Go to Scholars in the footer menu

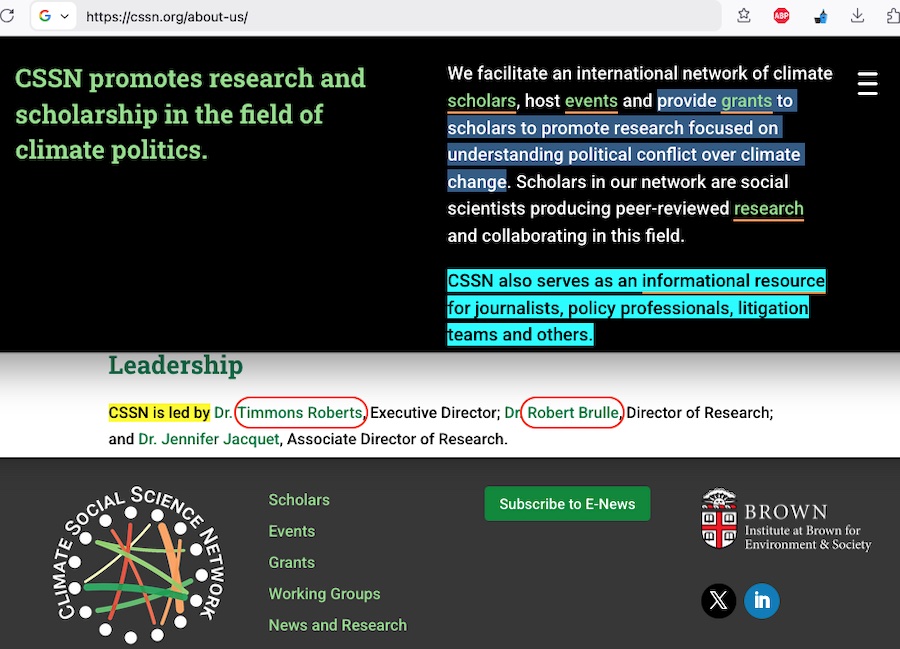(x=299, y=500)
